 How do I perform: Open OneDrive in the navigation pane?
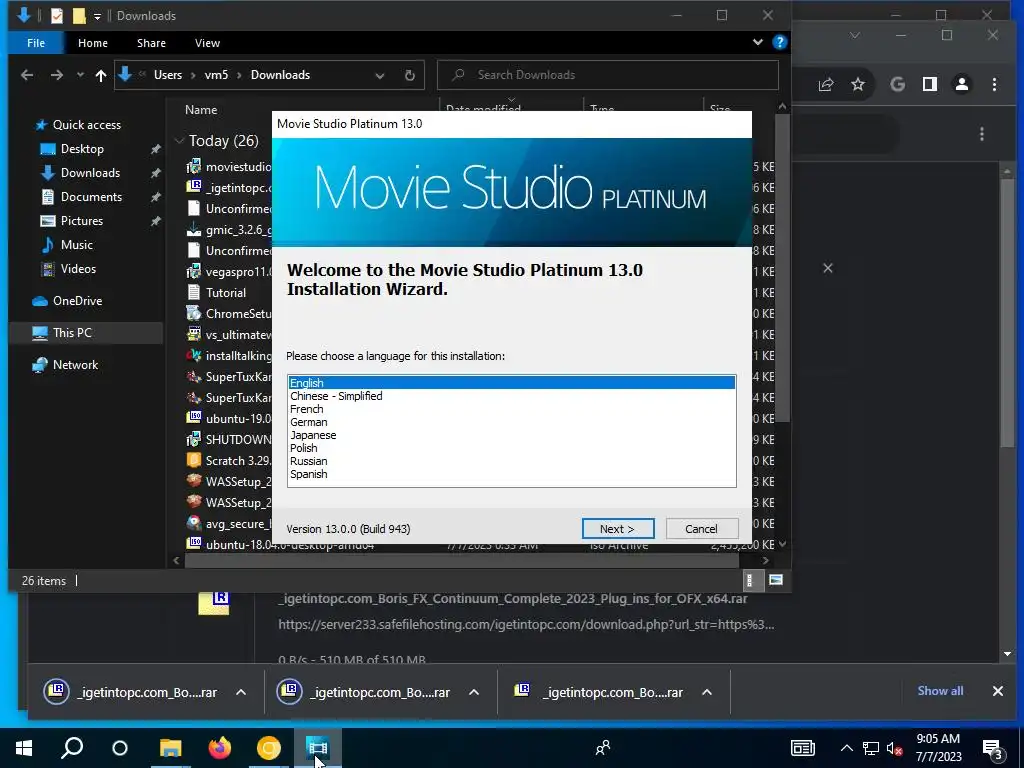coord(77,301)
